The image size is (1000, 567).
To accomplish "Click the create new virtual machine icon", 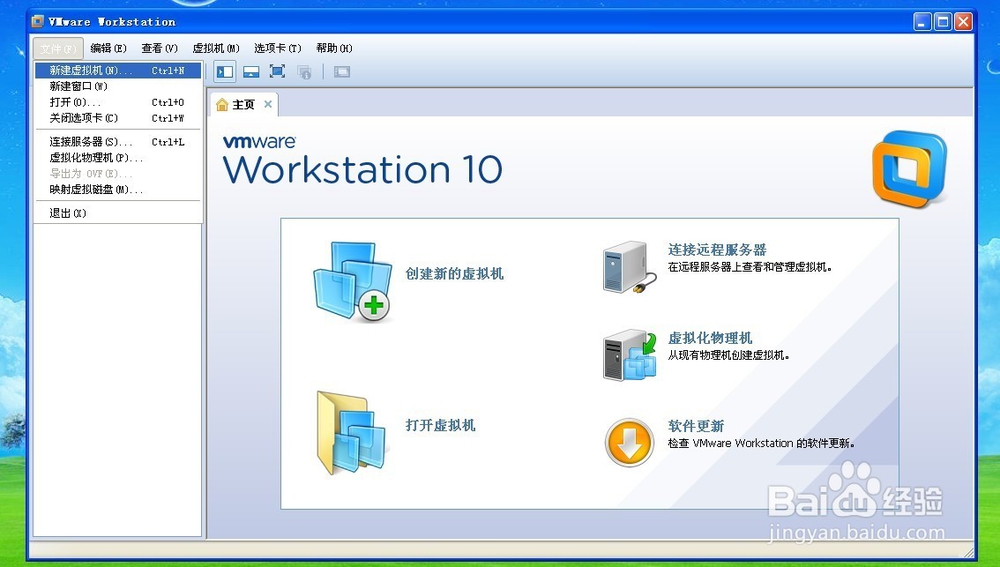I will (x=353, y=281).
